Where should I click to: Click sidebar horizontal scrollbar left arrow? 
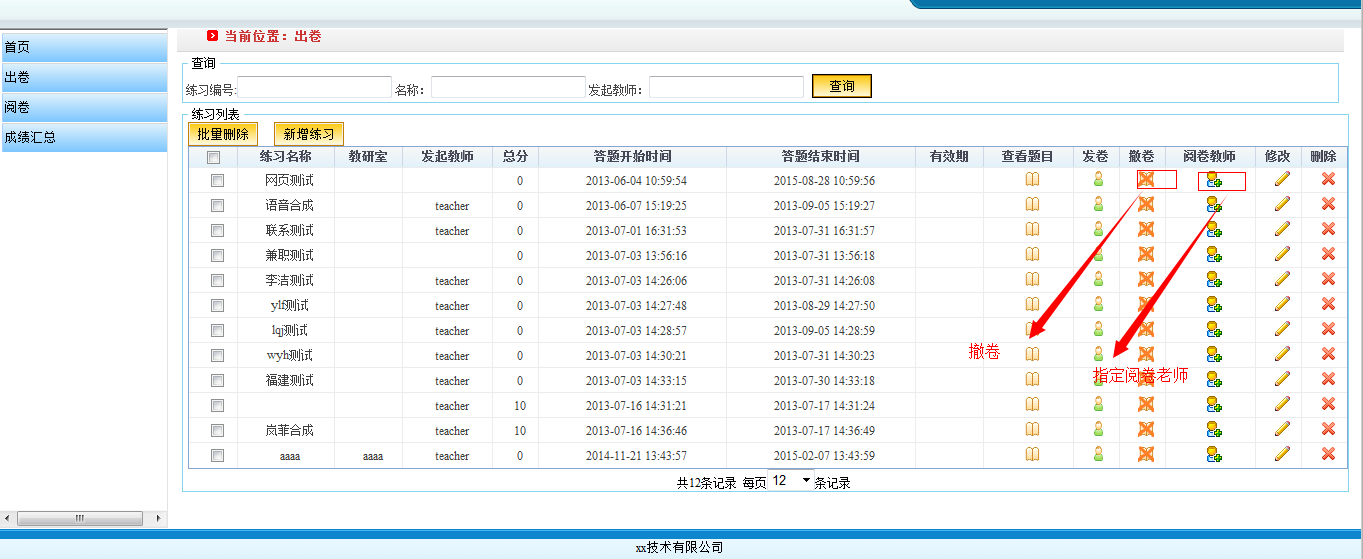(x=9, y=518)
